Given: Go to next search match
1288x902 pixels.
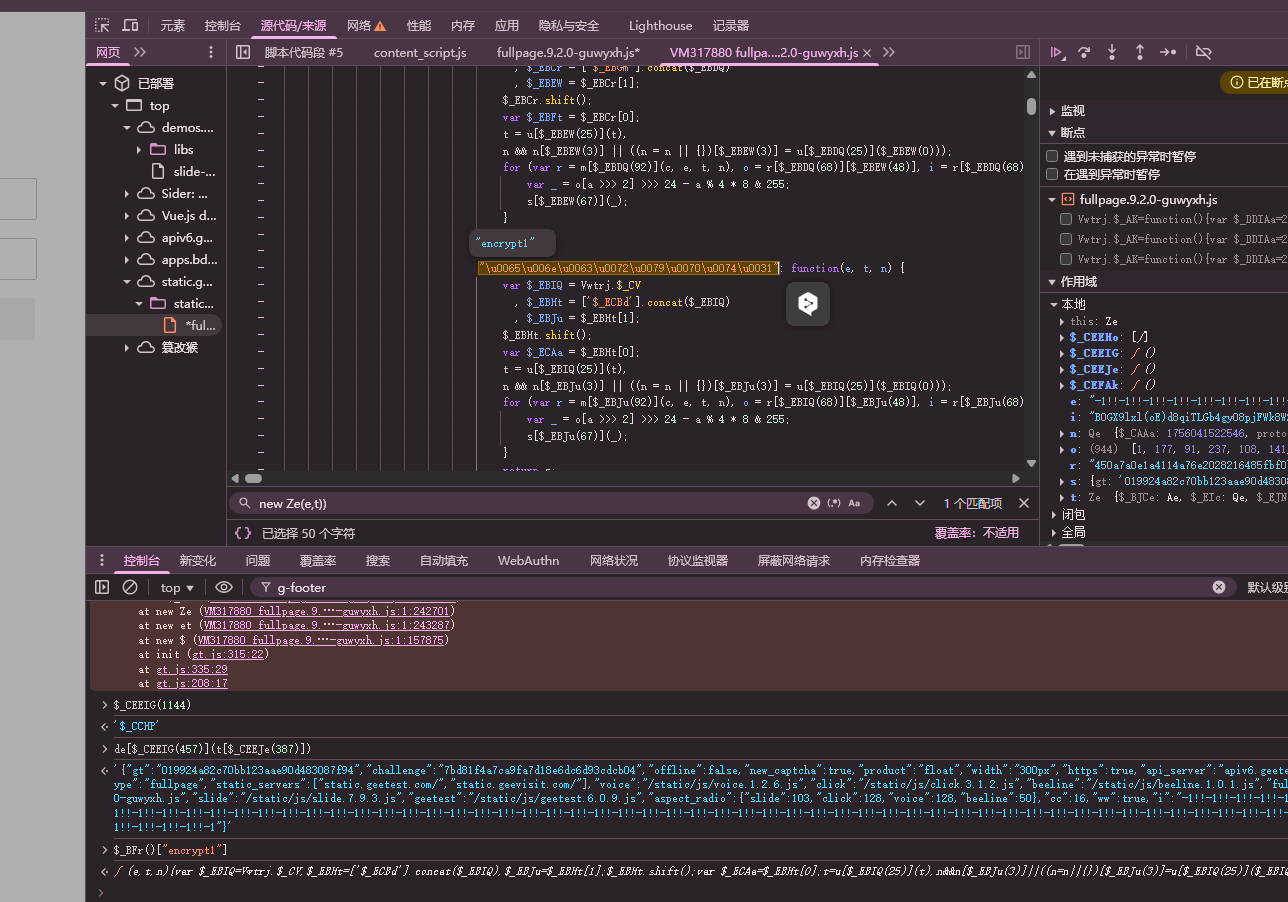Looking at the screenshot, I should pos(920,503).
